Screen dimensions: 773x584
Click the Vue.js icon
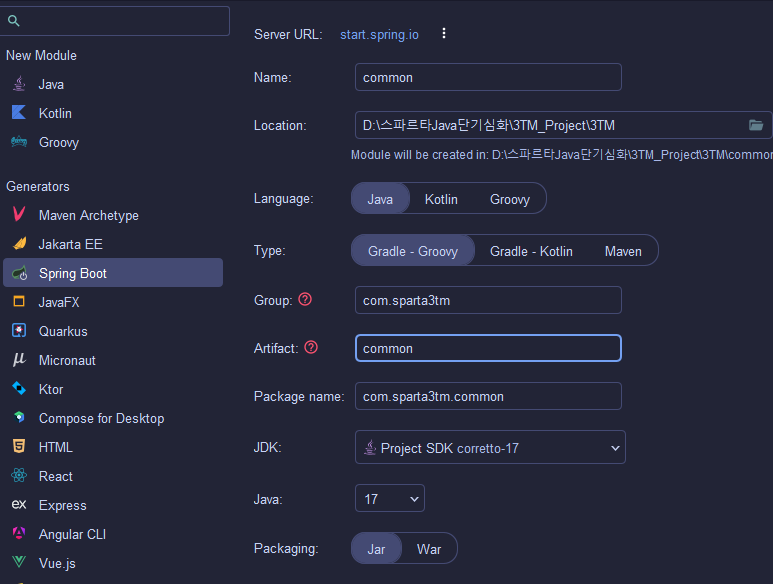click(19, 562)
